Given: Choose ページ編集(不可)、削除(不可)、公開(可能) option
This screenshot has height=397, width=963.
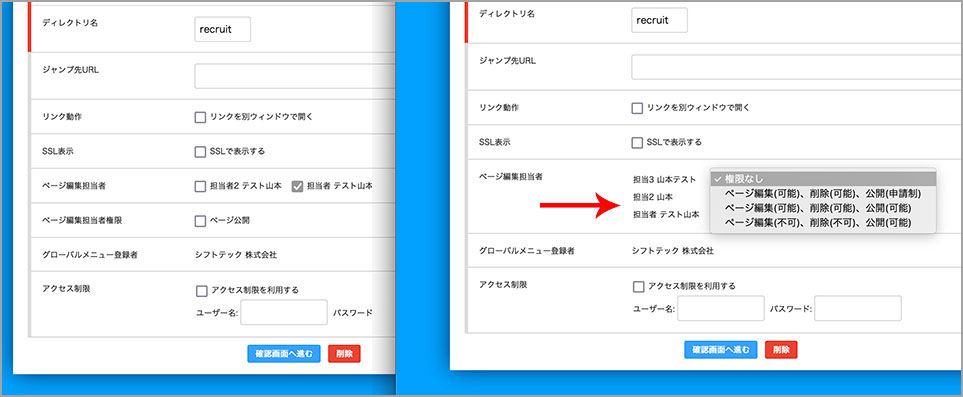Looking at the screenshot, I should [822, 222].
